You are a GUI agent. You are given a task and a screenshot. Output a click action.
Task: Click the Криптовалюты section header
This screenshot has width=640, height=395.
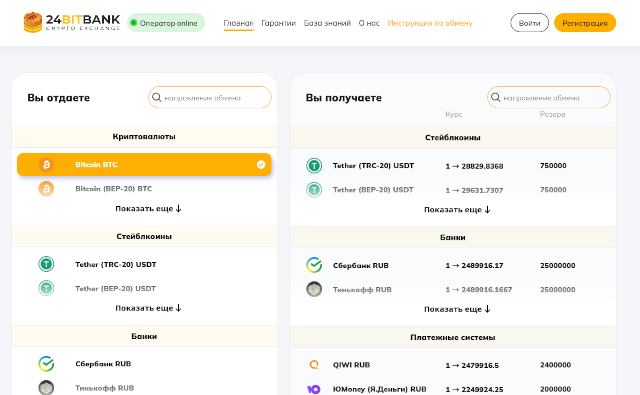pyautogui.click(x=144, y=136)
